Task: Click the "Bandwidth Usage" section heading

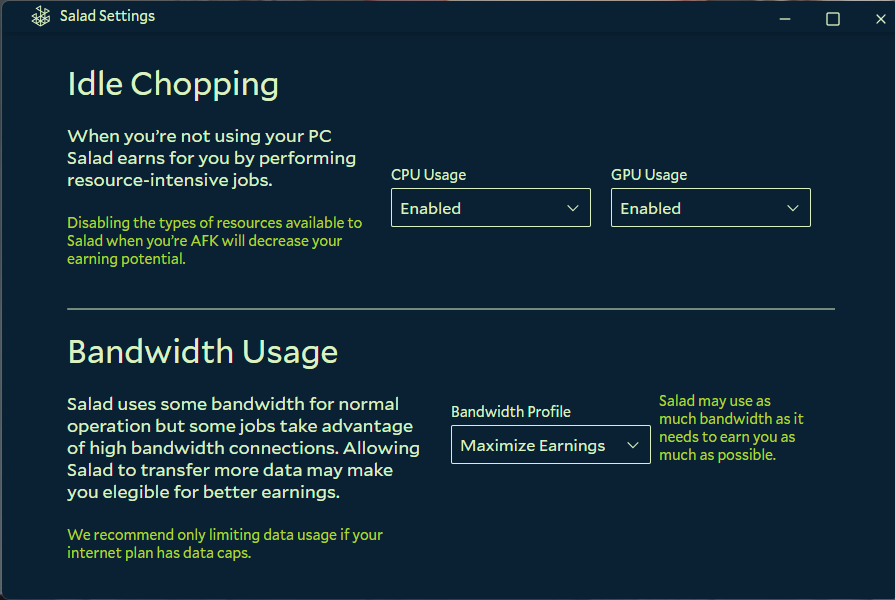Action: click(202, 352)
